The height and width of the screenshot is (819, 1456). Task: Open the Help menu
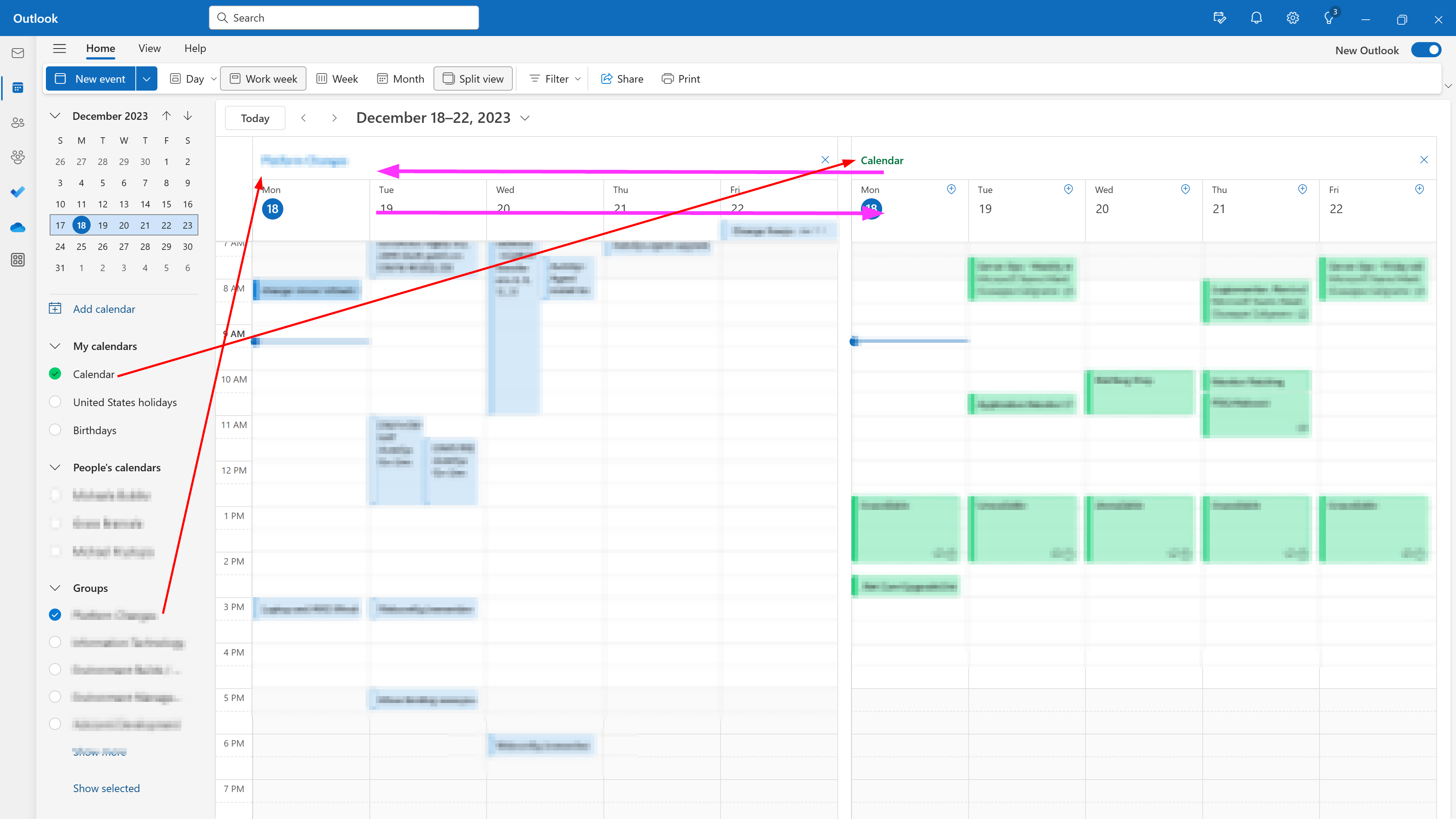pyautogui.click(x=195, y=49)
